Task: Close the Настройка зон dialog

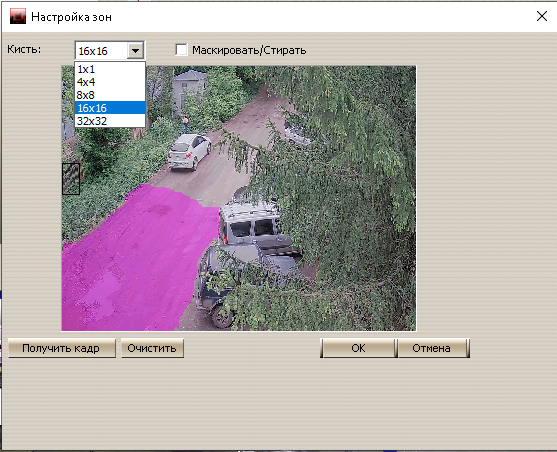Action: click(x=542, y=16)
